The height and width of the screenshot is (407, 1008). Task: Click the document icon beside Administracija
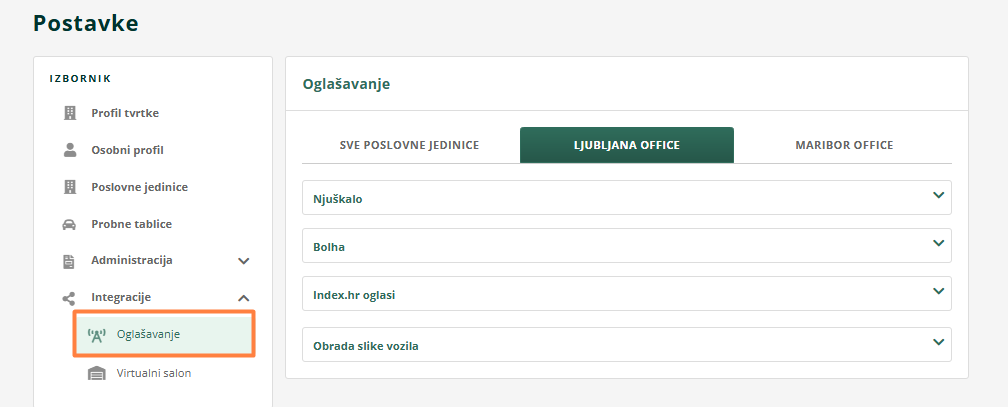tap(70, 261)
